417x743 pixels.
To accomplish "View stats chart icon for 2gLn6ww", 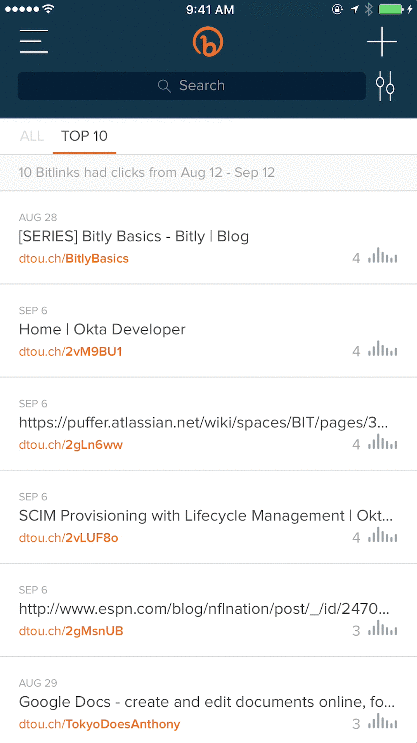I will [x=383, y=442].
